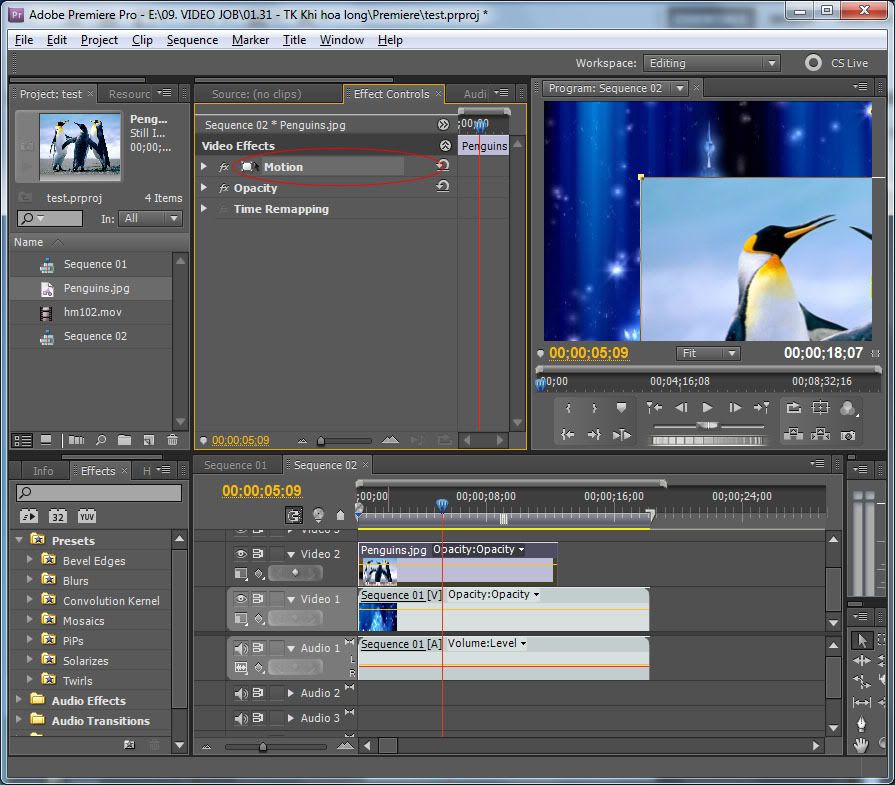Expand Time Remapping properties
The height and width of the screenshot is (785, 895).
coord(204,208)
